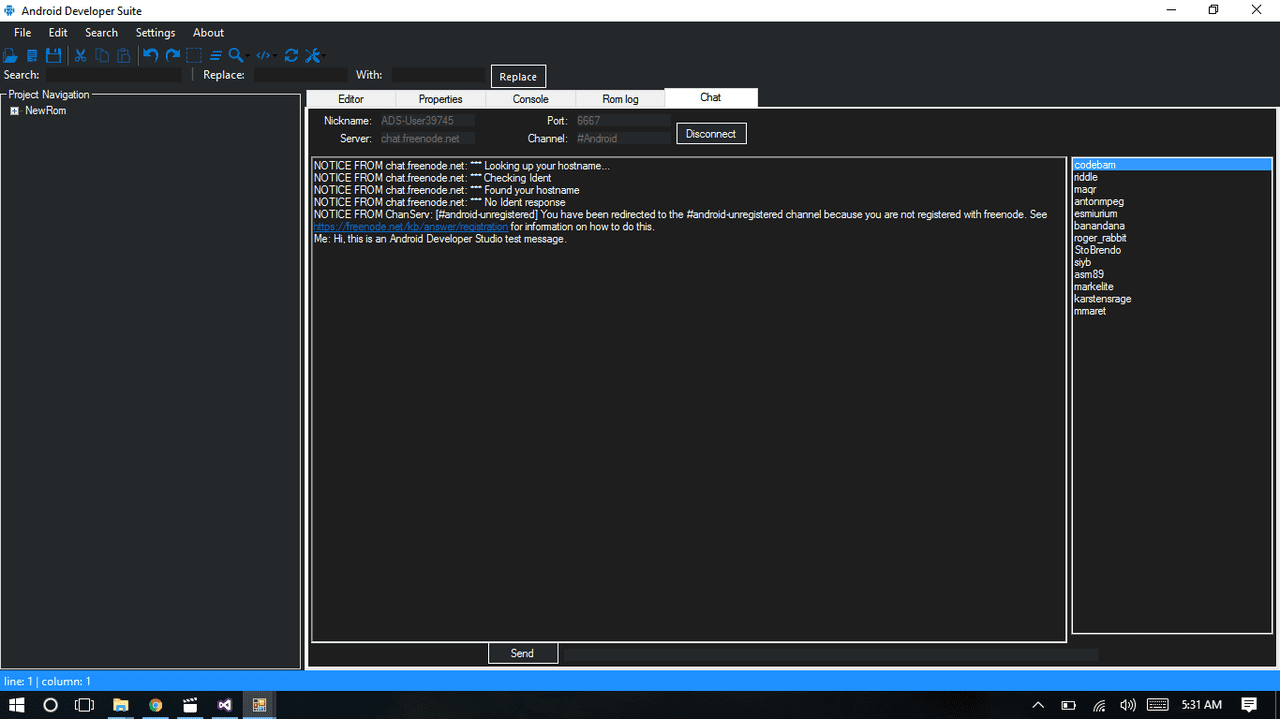Click the "line: 1 | column: 1" status text
1280x719 pixels.
pos(47,681)
